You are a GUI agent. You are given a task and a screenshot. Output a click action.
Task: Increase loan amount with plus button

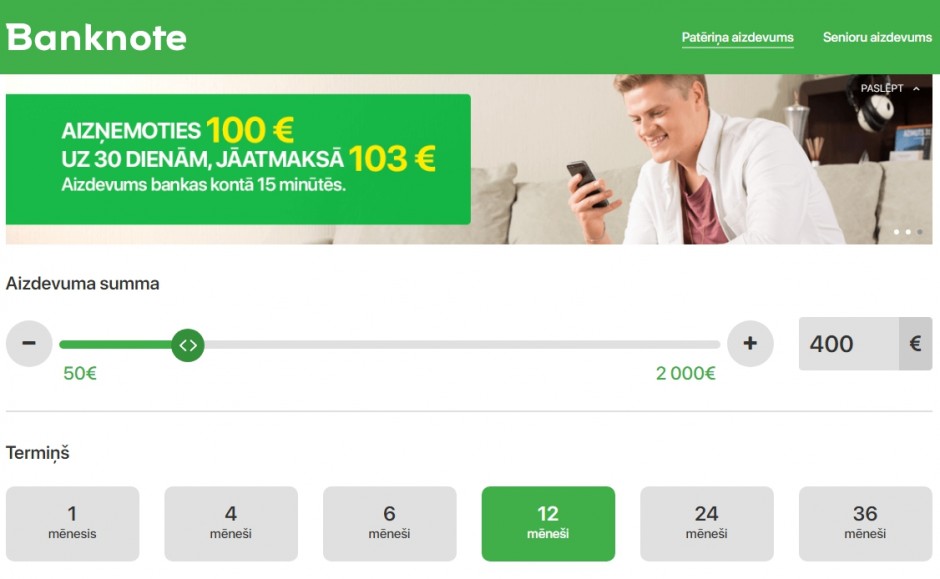tap(750, 343)
